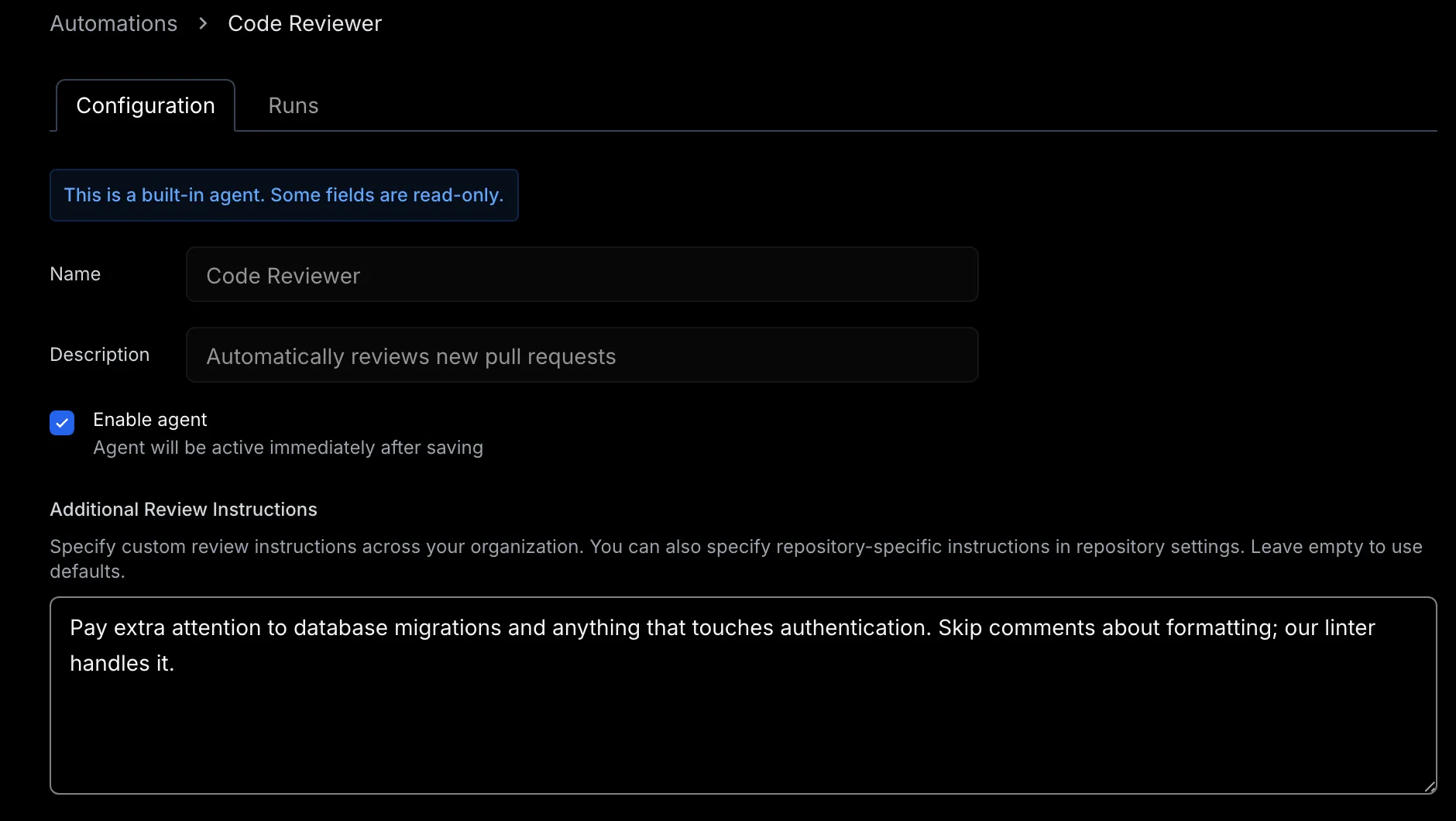This screenshot has width=1456, height=821.
Task: Click the custom review instructions help text
Action: pyautogui.click(x=736, y=558)
